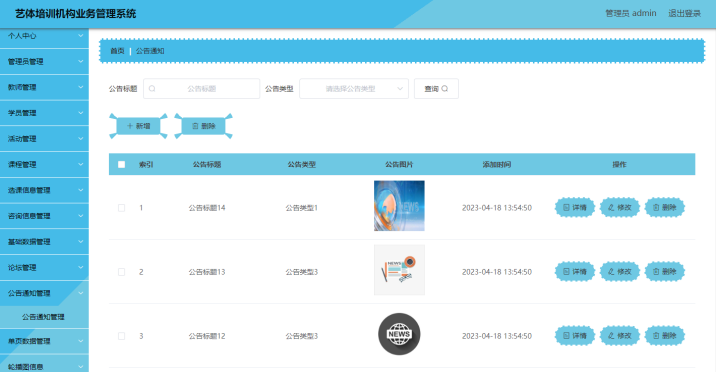The image size is (716, 372).
Task: Click 公告标题14 cell text
Action: point(207,208)
